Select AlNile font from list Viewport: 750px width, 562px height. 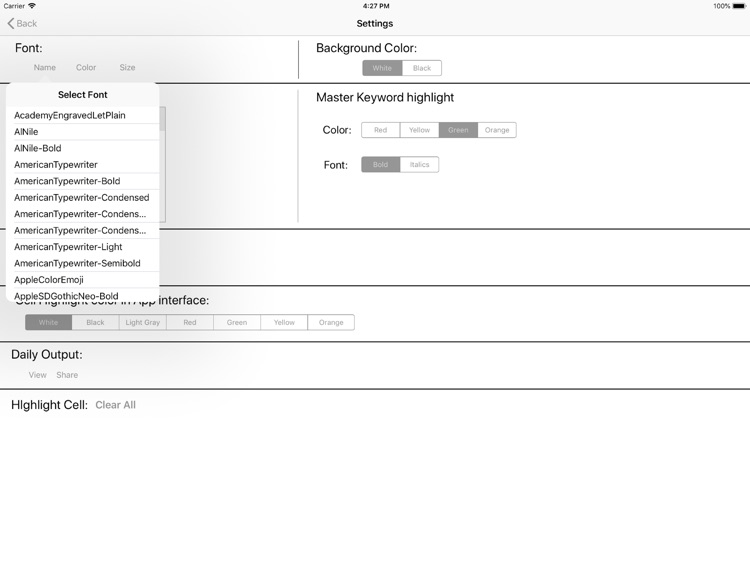pos(83,132)
